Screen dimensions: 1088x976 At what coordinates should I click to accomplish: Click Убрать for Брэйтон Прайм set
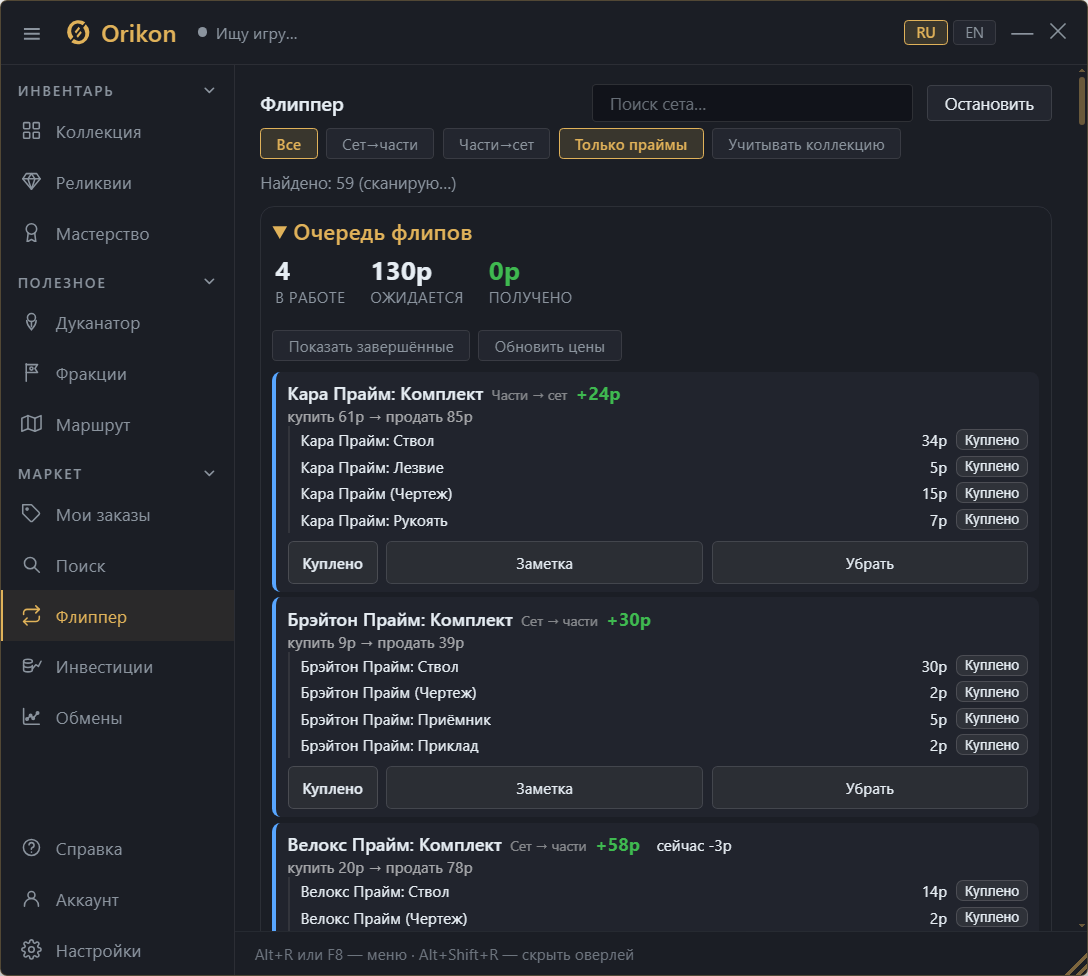tap(869, 788)
